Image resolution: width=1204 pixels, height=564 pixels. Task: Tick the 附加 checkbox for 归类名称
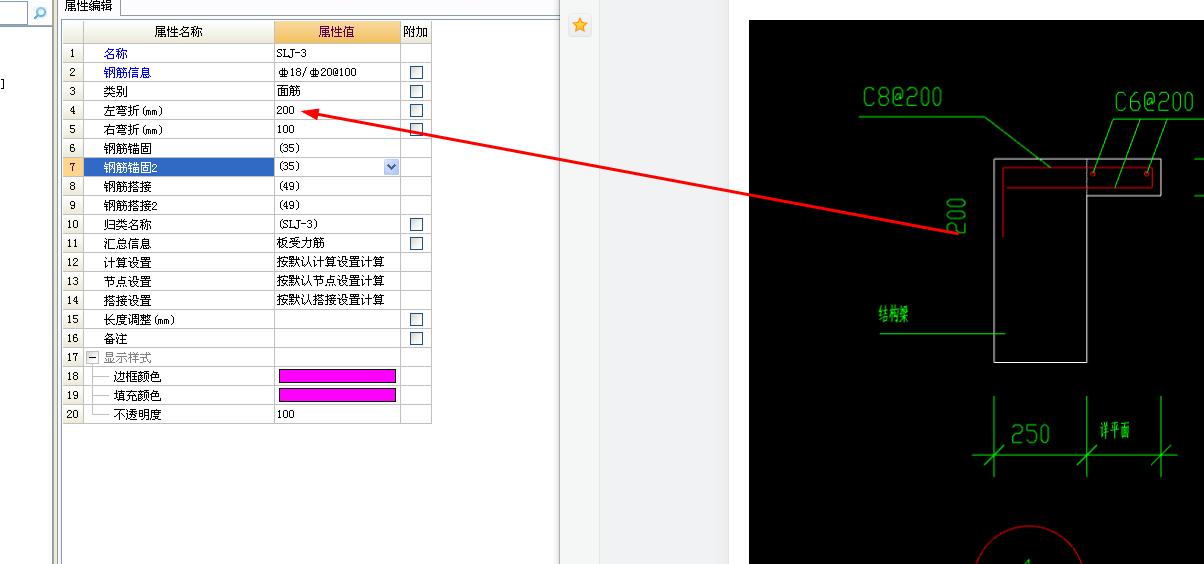416,224
